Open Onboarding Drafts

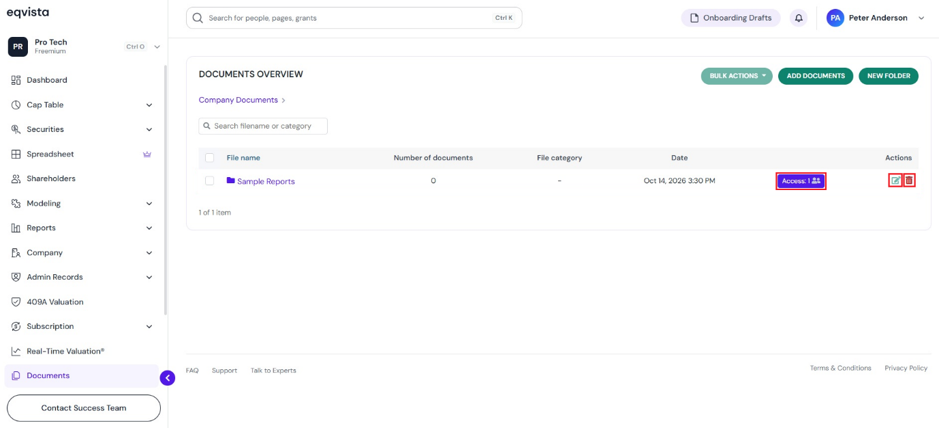(x=731, y=18)
